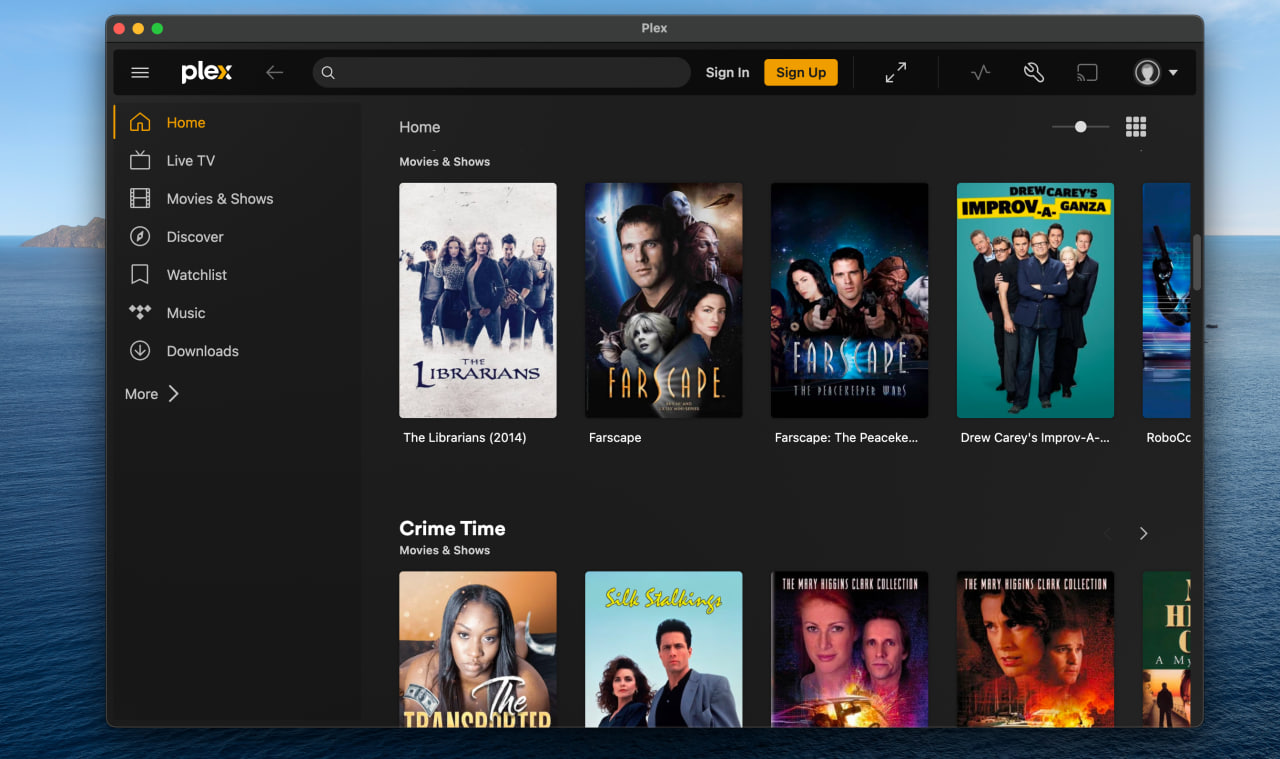Expand the More sidebar section

(152, 393)
